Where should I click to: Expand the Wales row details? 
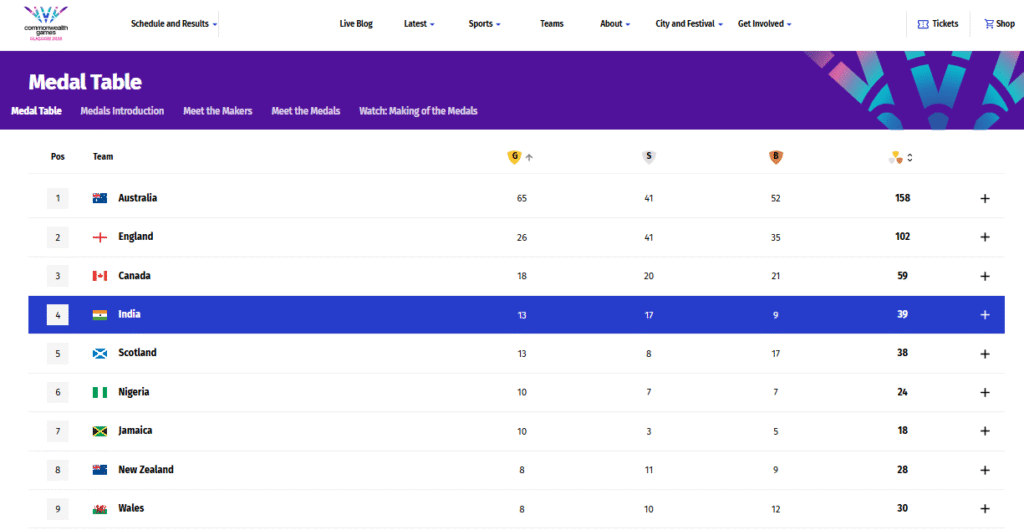coord(985,508)
